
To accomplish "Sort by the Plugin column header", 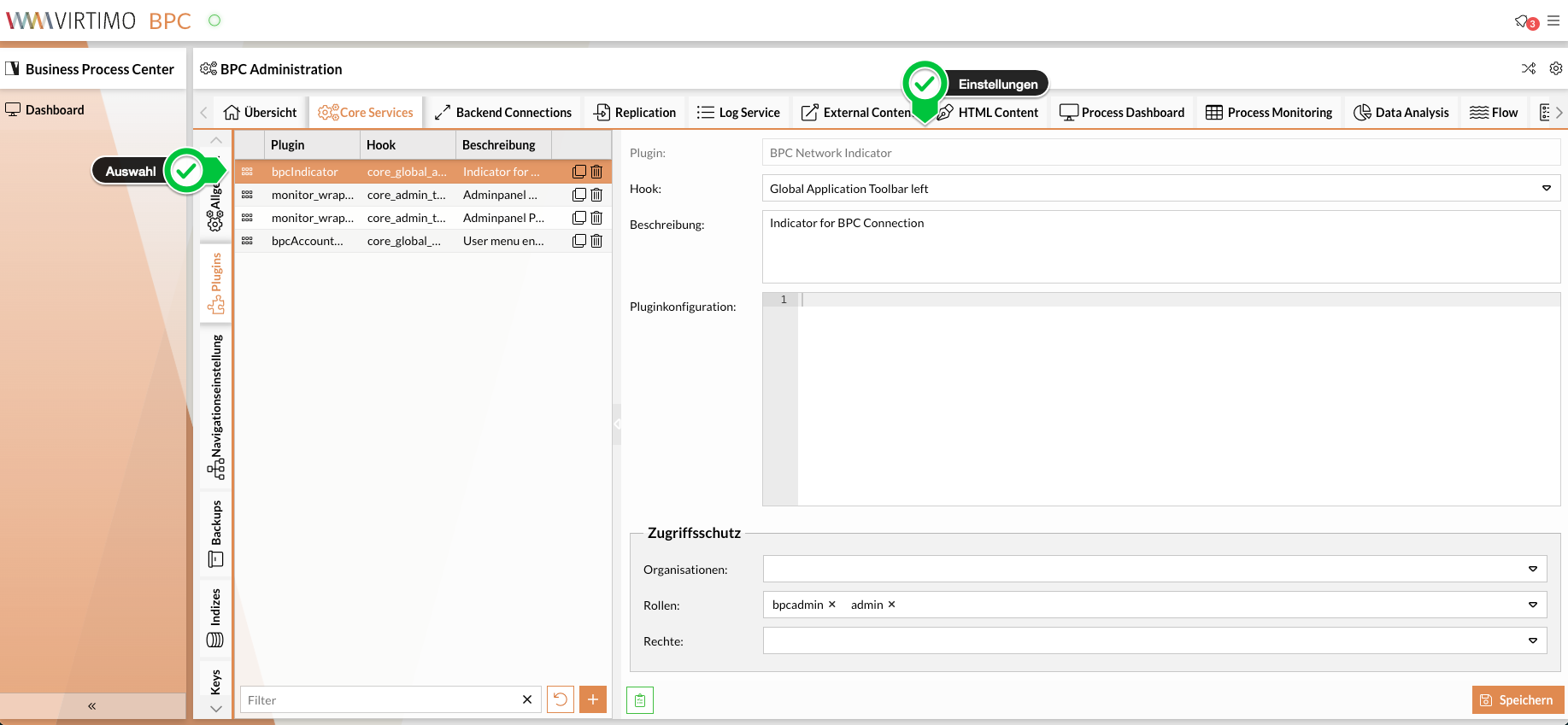I will coord(312,144).
